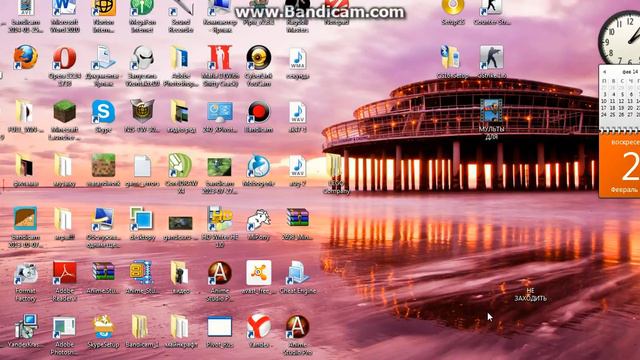Open the desktopy blue squares shortcut

142,219
